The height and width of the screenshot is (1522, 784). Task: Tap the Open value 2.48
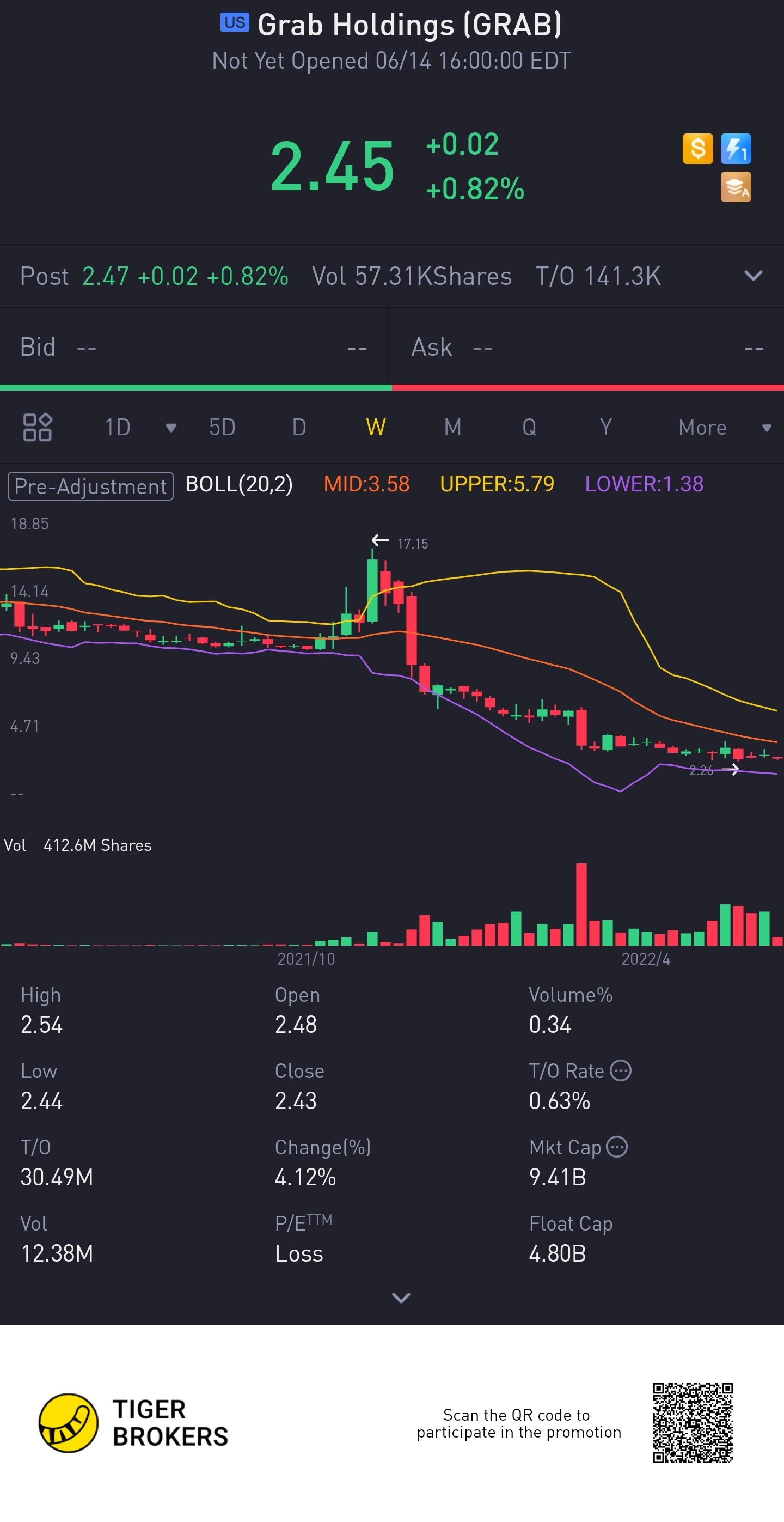tap(296, 1025)
